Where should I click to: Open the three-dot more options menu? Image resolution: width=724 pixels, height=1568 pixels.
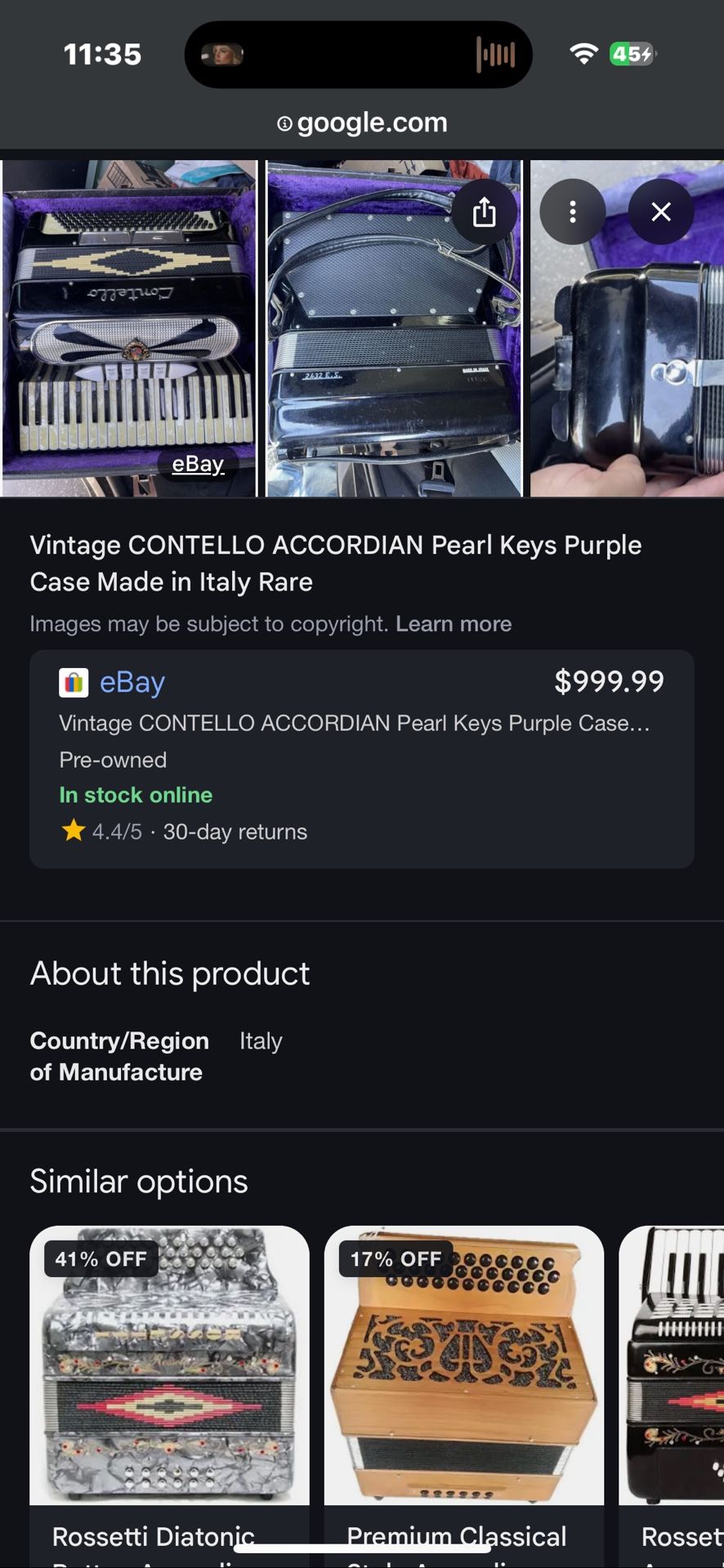pyautogui.click(x=573, y=212)
